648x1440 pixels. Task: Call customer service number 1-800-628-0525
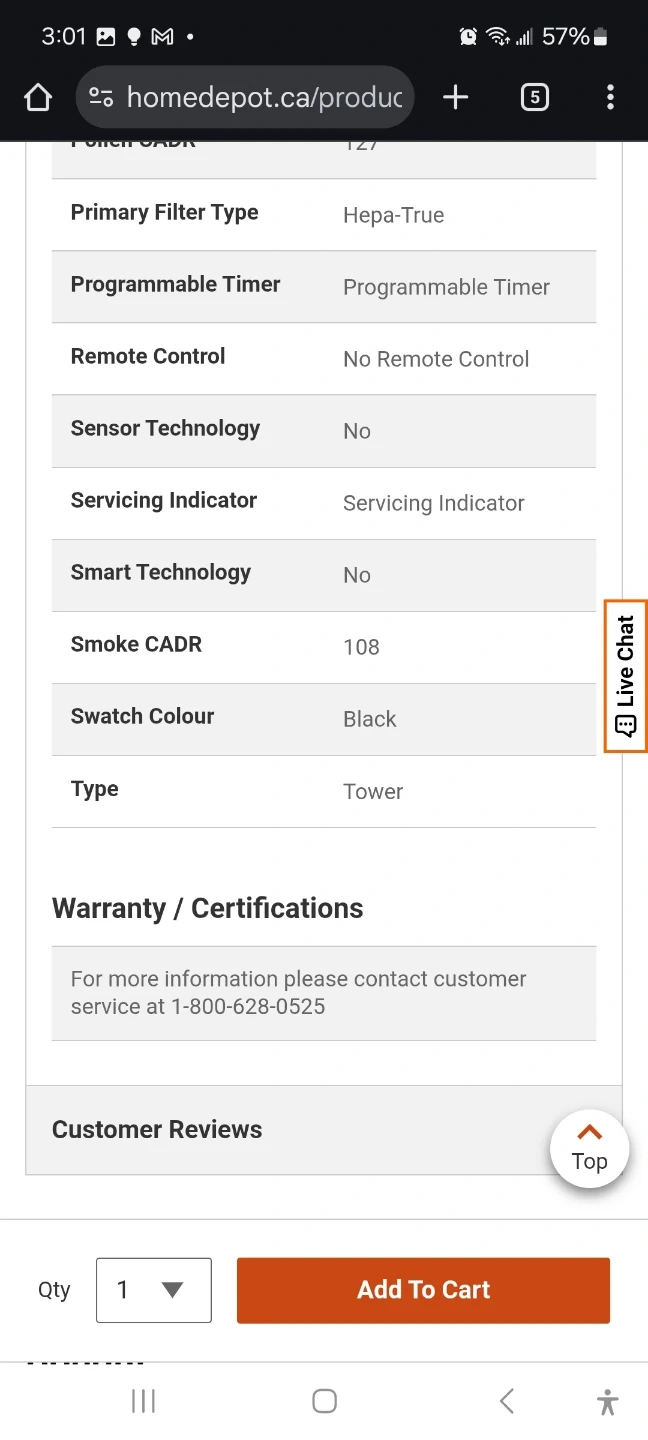tap(248, 1007)
